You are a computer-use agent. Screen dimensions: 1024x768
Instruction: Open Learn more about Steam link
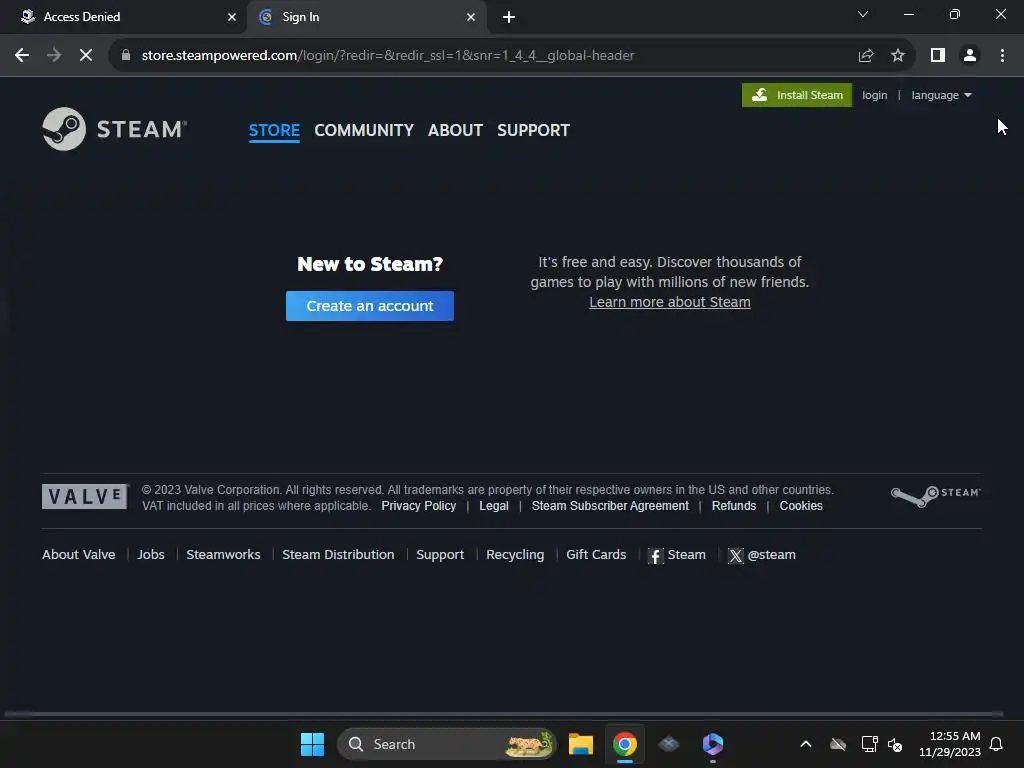point(669,302)
